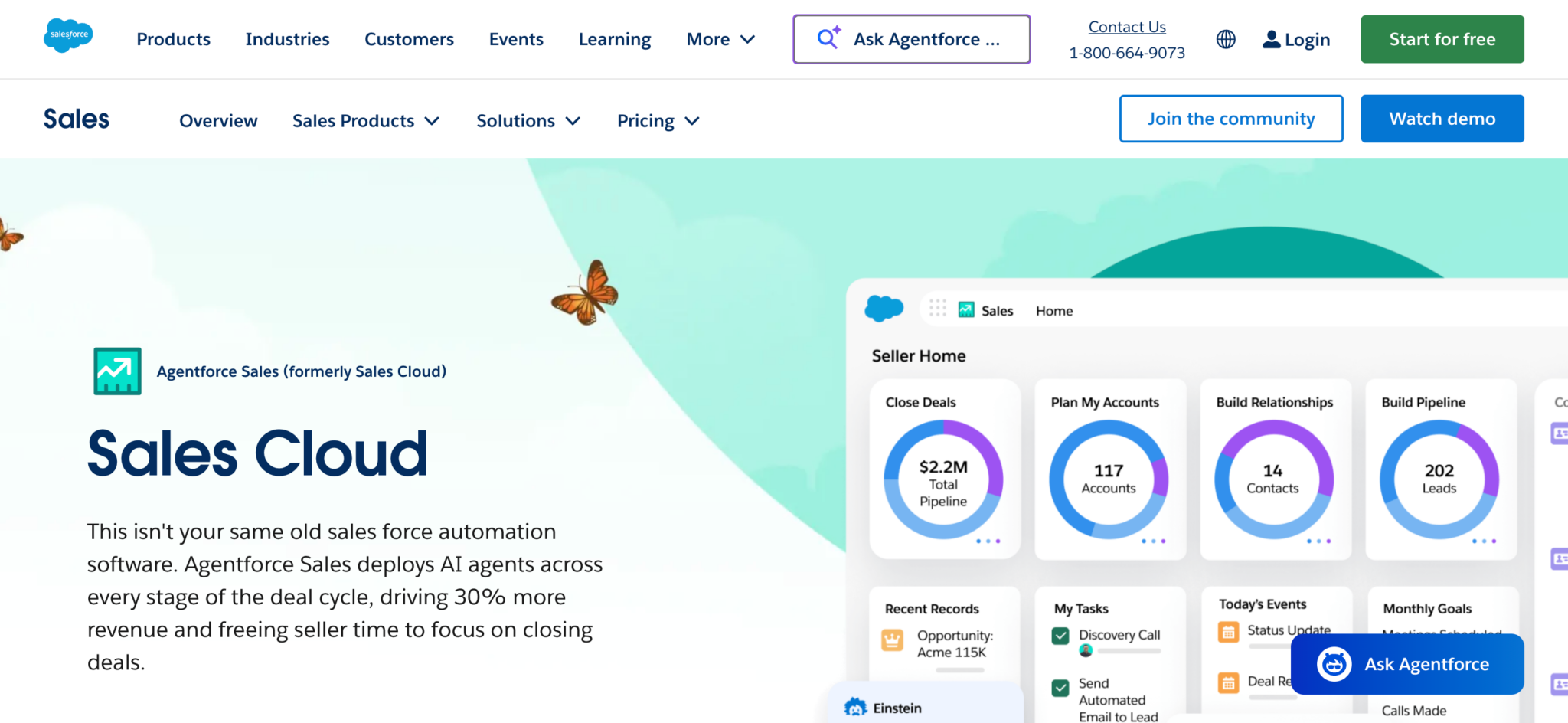Click the Opportunity crown icon
1568x723 pixels.
[x=893, y=640]
